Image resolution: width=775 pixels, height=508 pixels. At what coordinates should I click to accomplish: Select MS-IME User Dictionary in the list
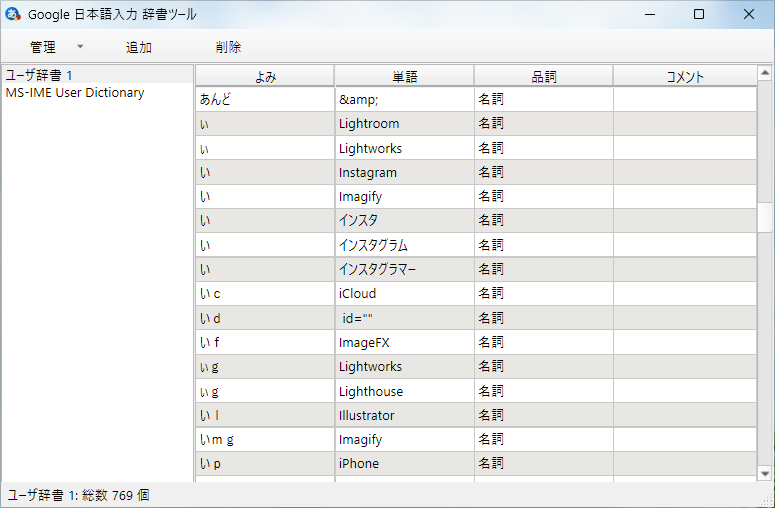coord(97,92)
